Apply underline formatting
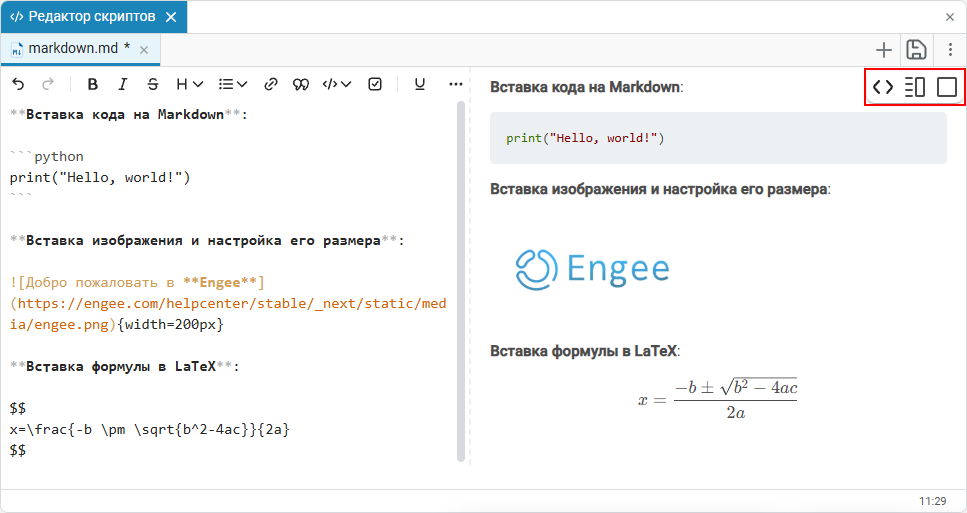This screenshot has width=967, height=513. [x=420, y=84]
